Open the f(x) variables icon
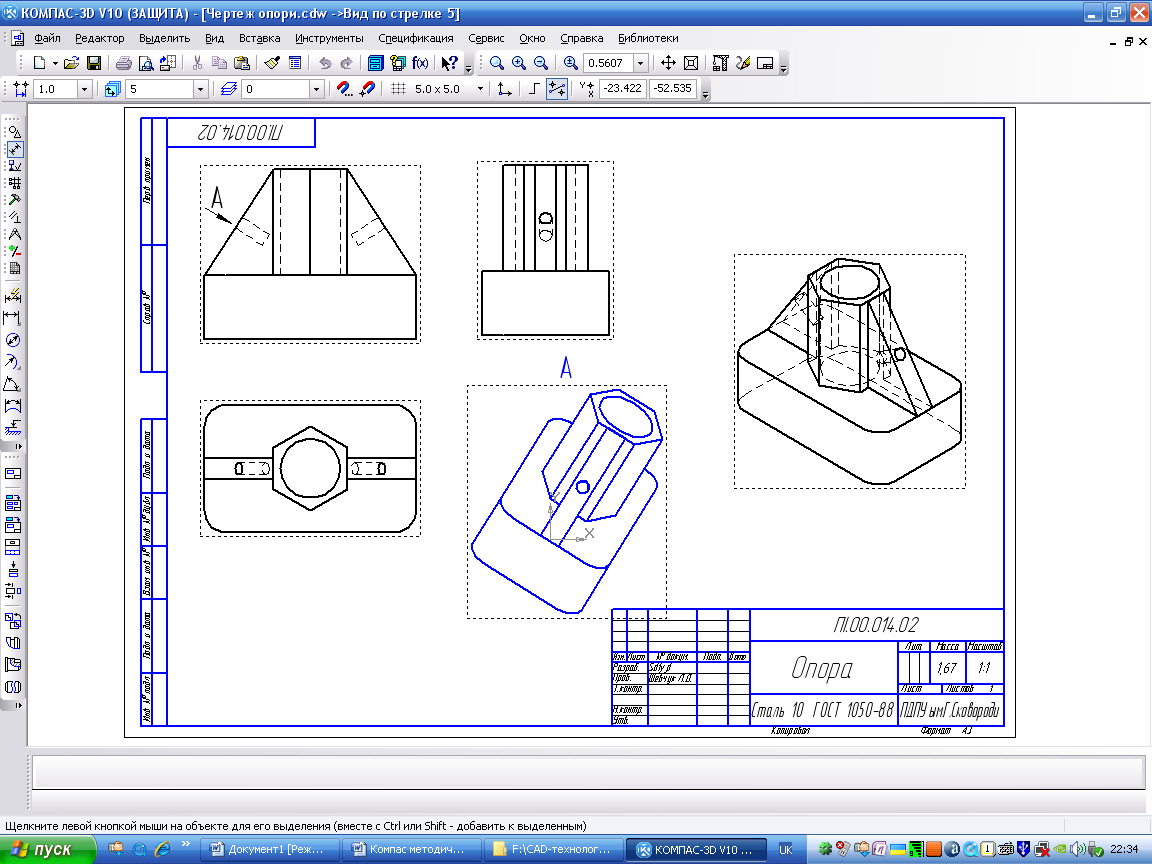The width and height of the screenshot is (1152, 864). pyautogui.click(x=420, y=63)
